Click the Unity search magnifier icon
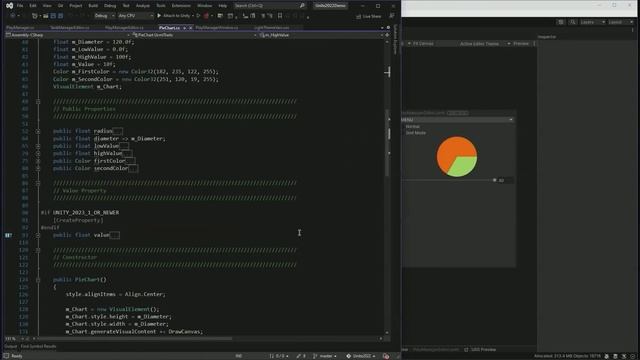 point(573,22)
